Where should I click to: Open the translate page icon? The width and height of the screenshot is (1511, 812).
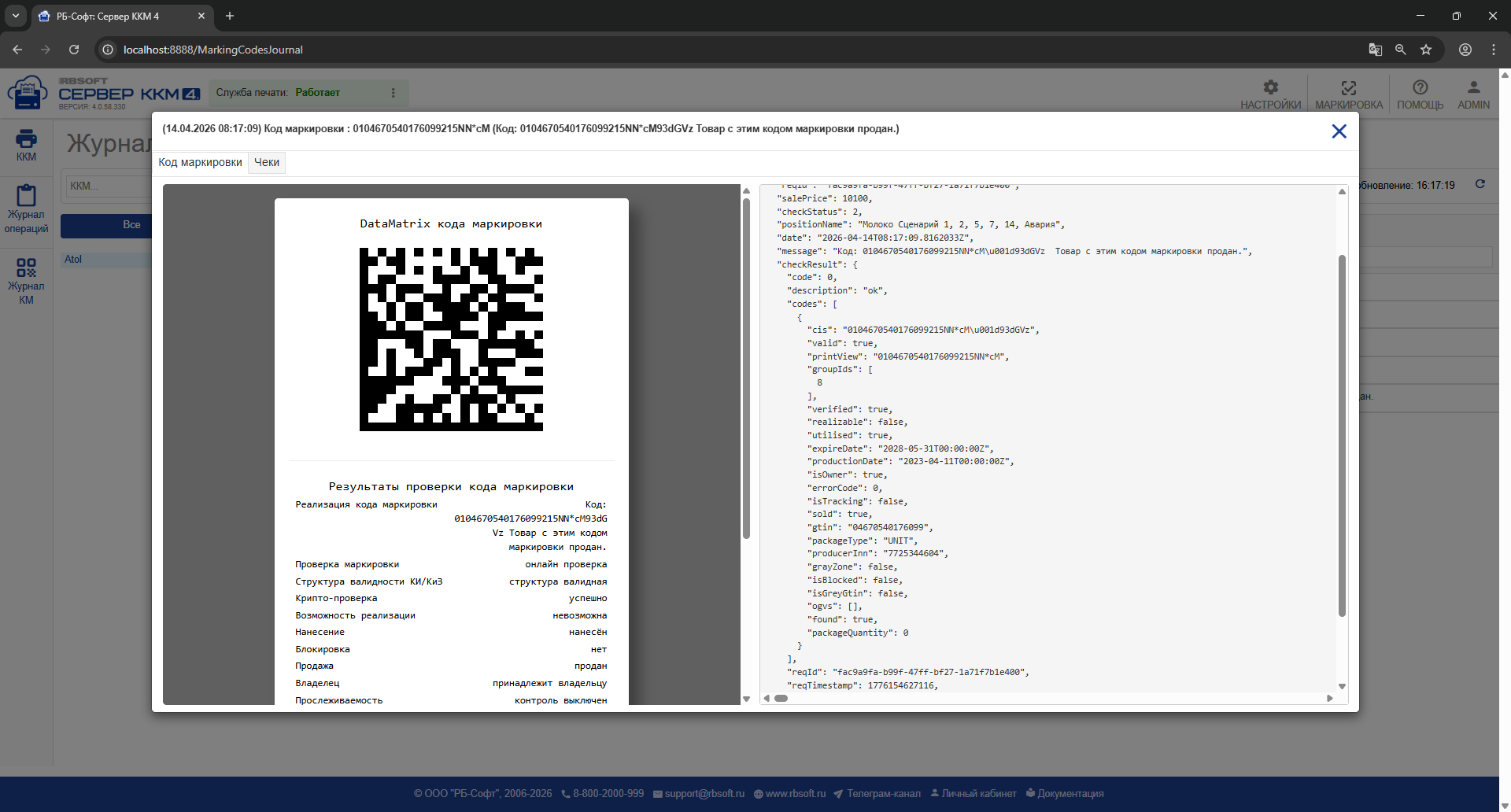(1376, 50)
